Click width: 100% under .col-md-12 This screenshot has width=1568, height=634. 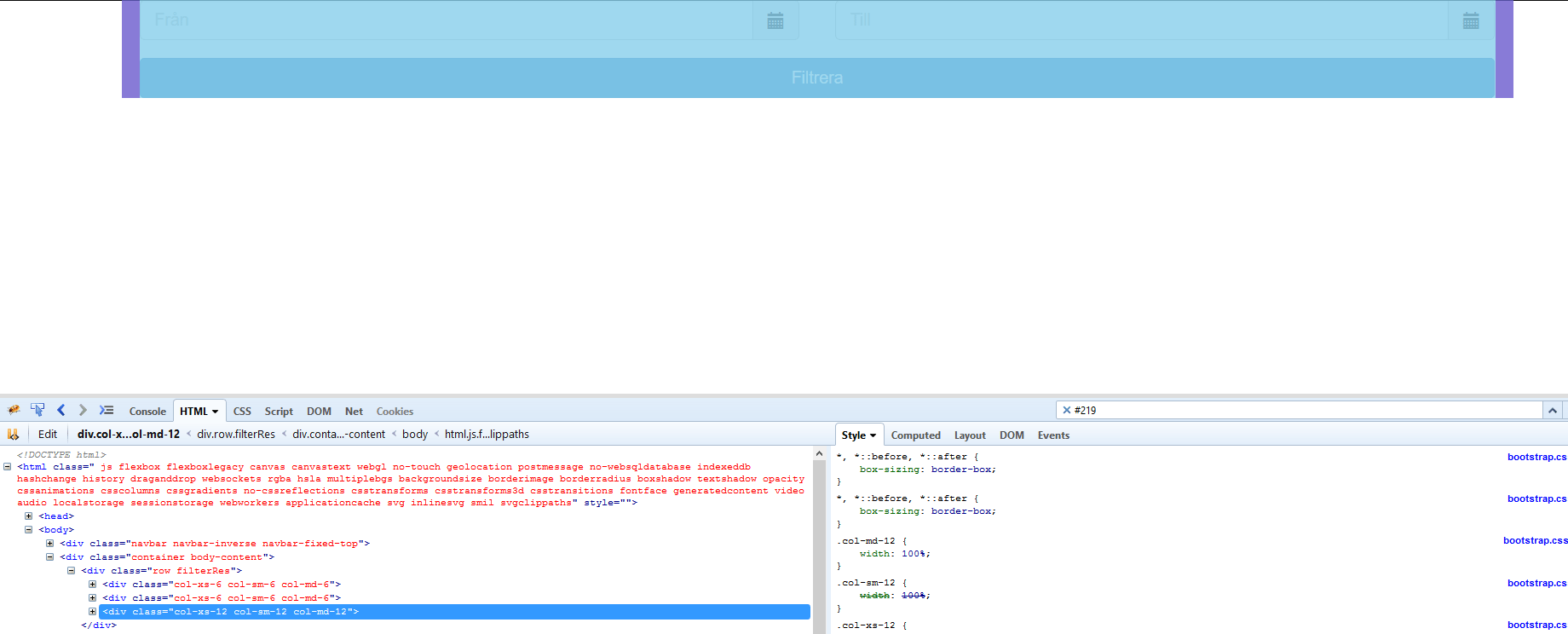click(894, 554)
